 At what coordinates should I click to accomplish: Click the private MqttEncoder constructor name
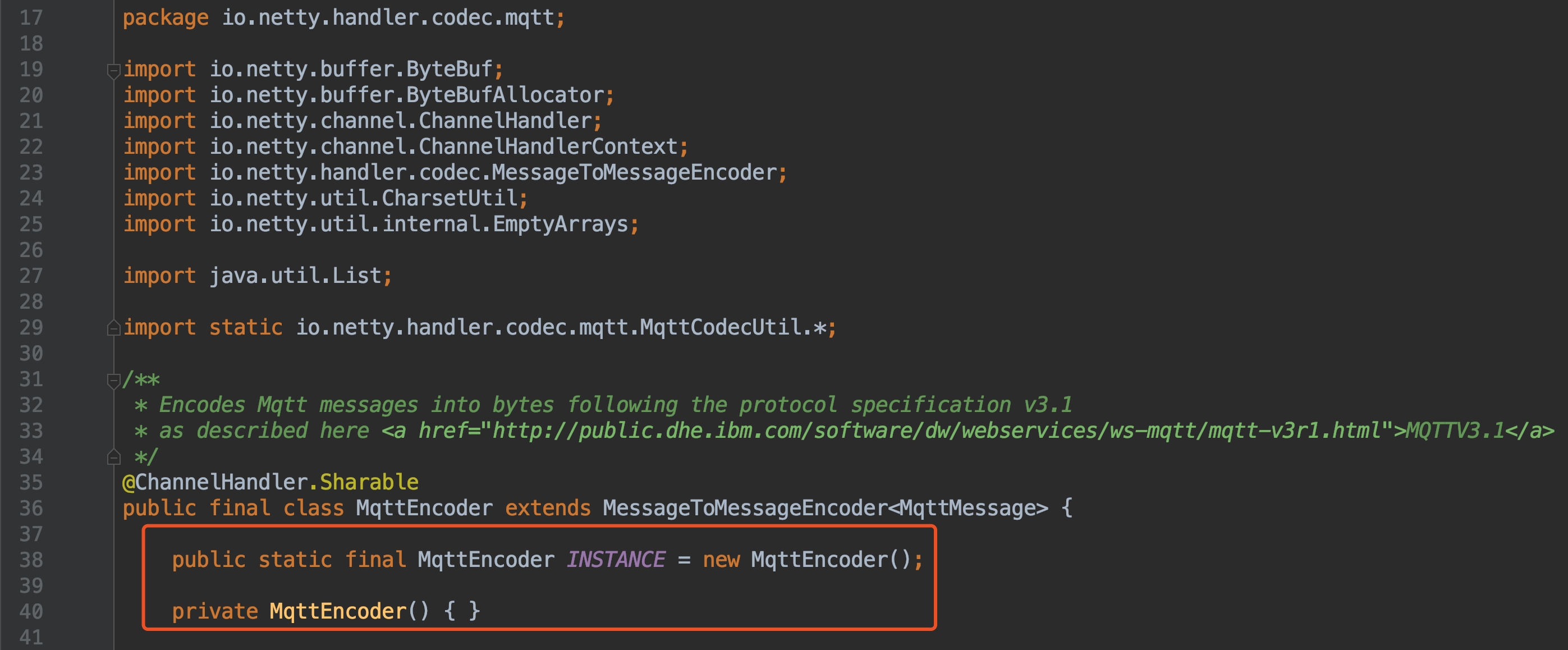point(338,611)
